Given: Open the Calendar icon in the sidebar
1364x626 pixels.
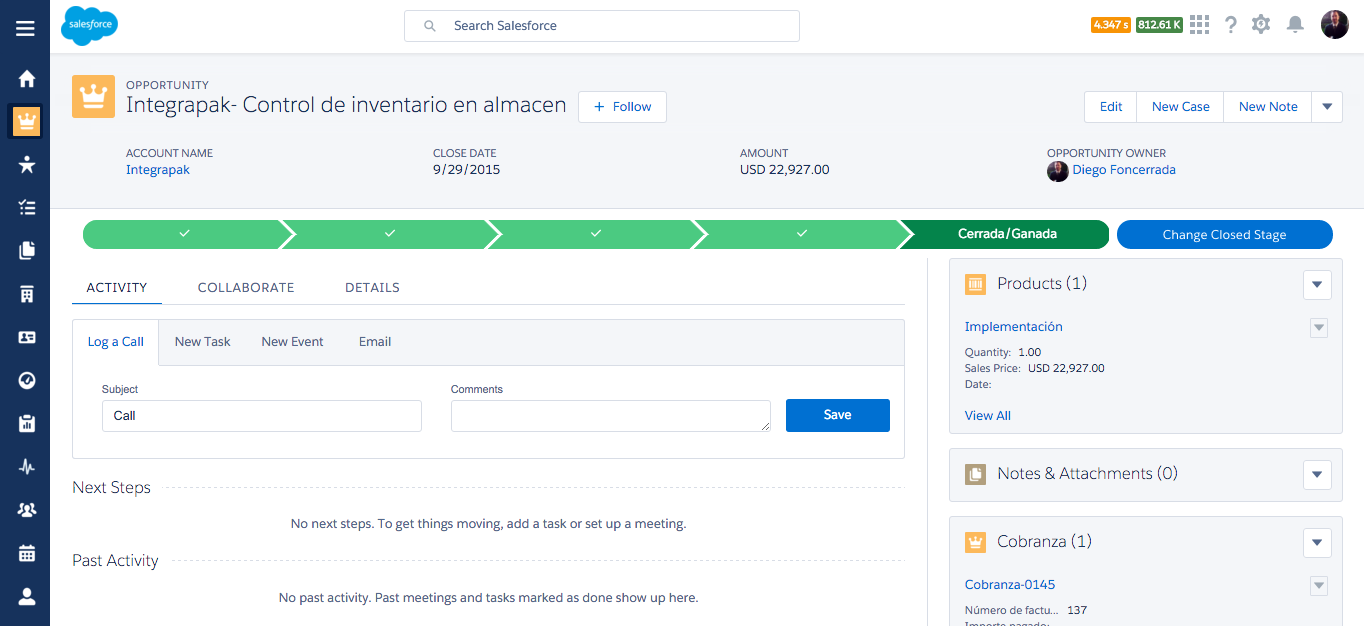Looking at the screenshot, I should pyautogui.click(x=27, y=553).
